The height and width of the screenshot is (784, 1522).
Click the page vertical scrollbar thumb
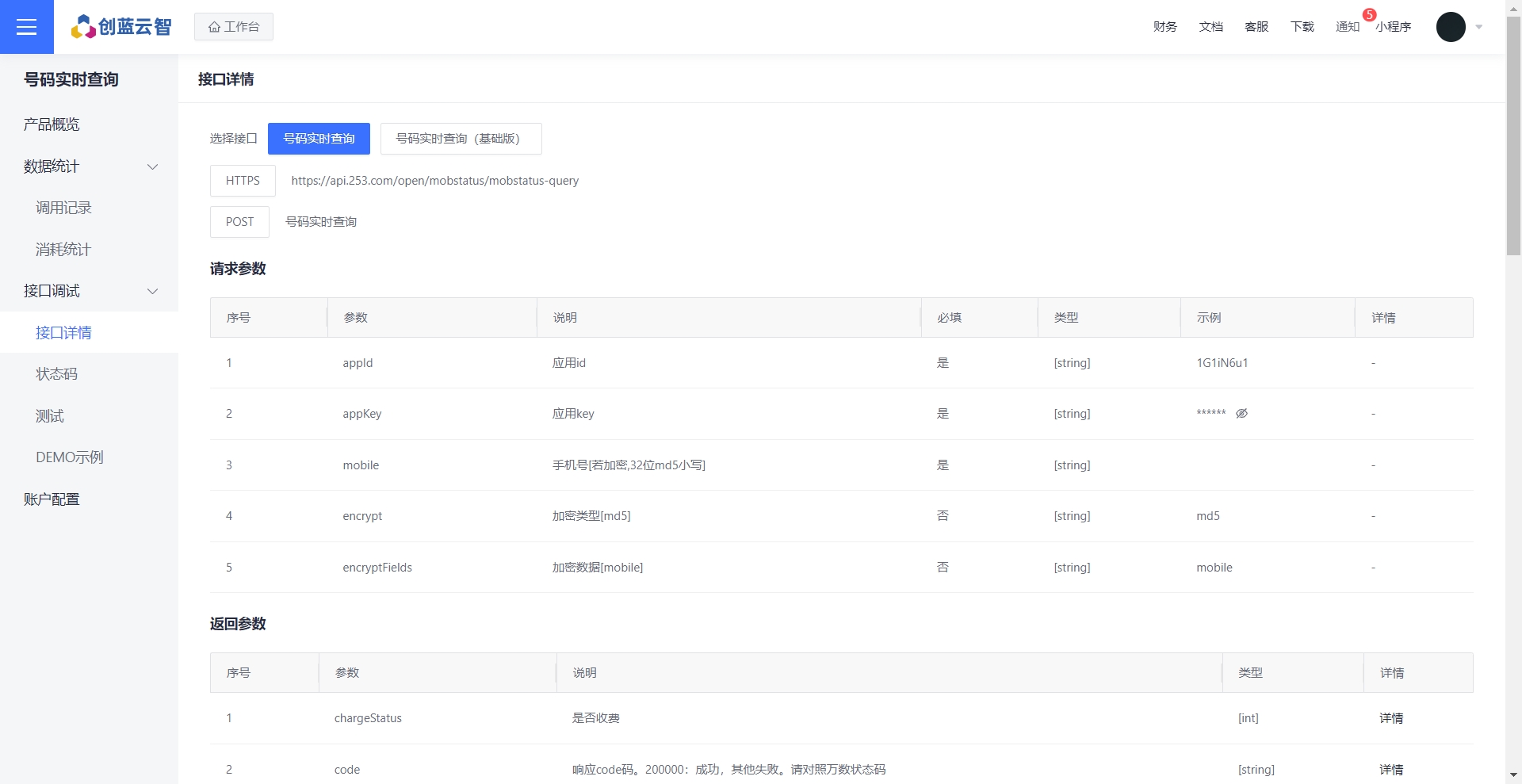1513,135
